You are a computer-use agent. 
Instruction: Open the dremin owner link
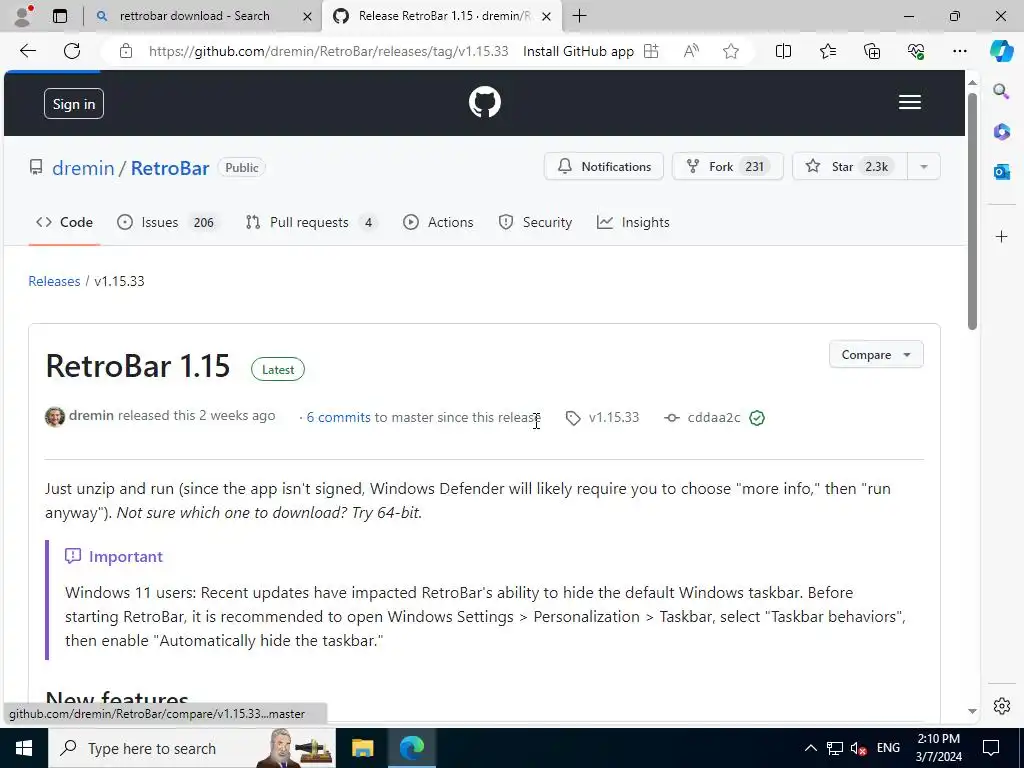83,168
